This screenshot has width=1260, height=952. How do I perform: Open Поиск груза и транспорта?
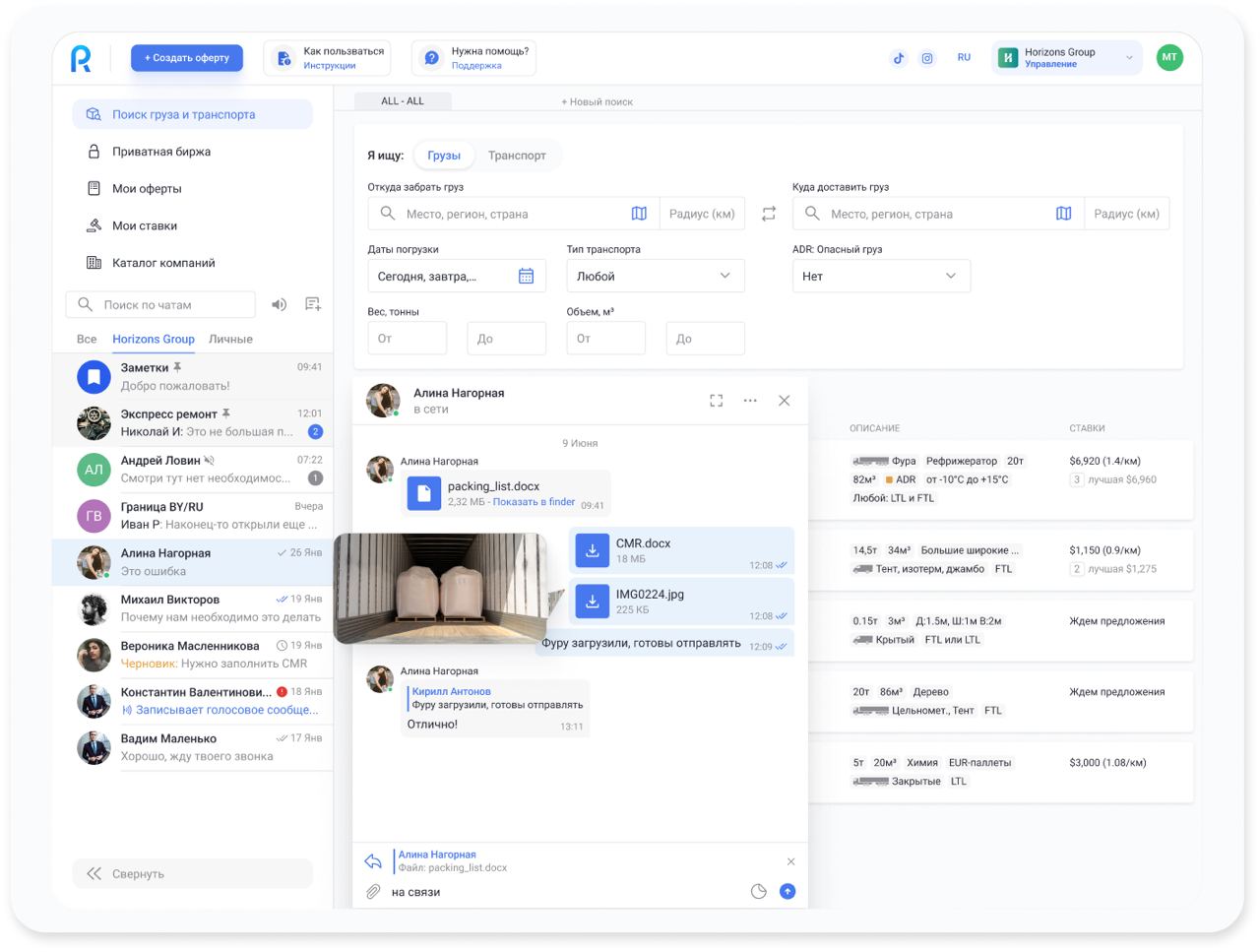[x=192, y=114]
